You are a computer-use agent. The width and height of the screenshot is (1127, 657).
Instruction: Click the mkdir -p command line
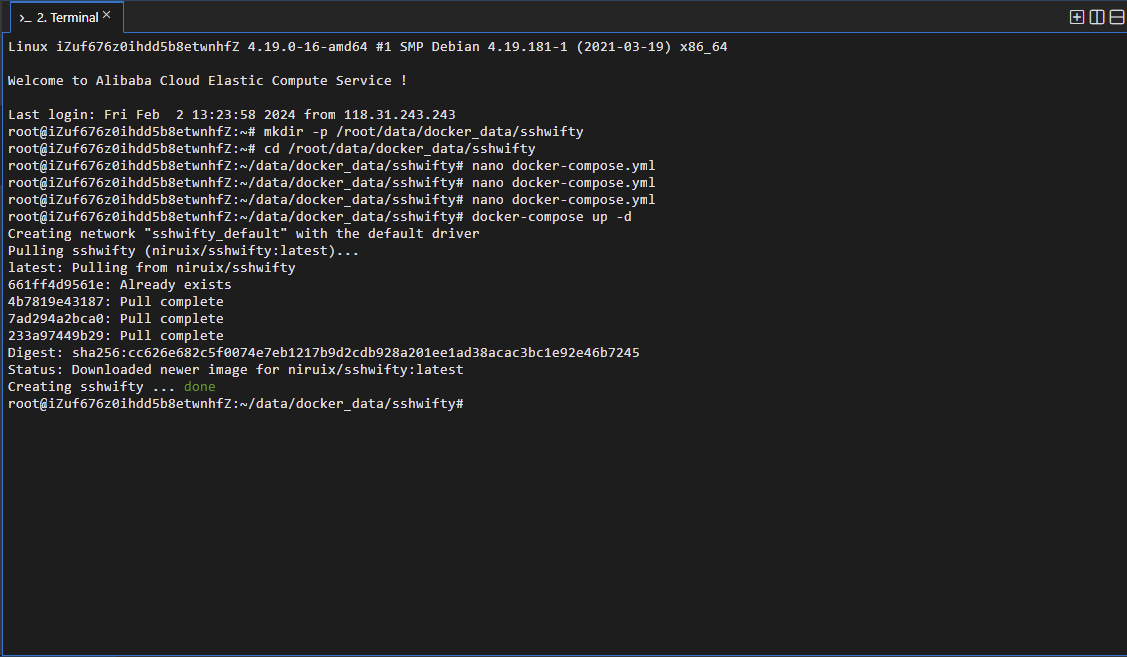click(x=295, y=132)
